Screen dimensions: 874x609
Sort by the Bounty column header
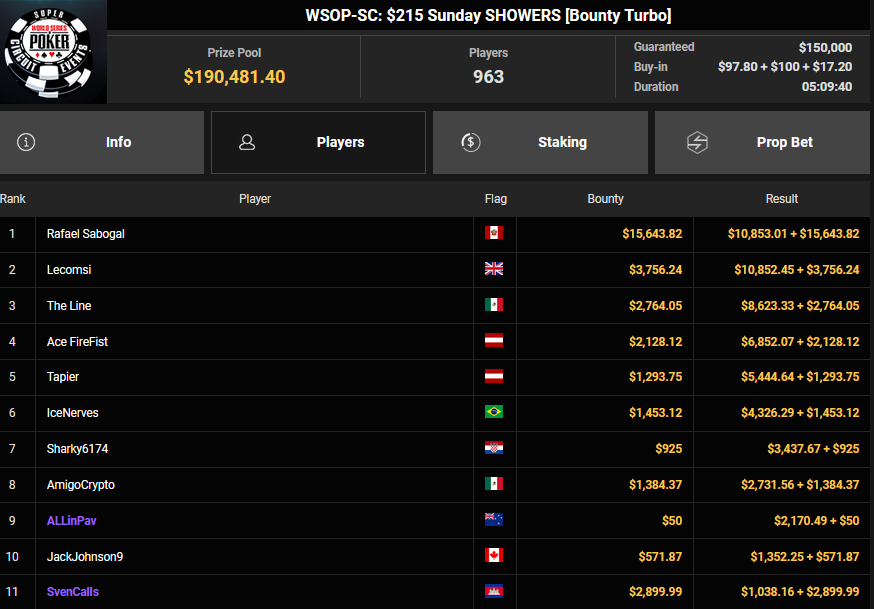(x=605, y=199)
